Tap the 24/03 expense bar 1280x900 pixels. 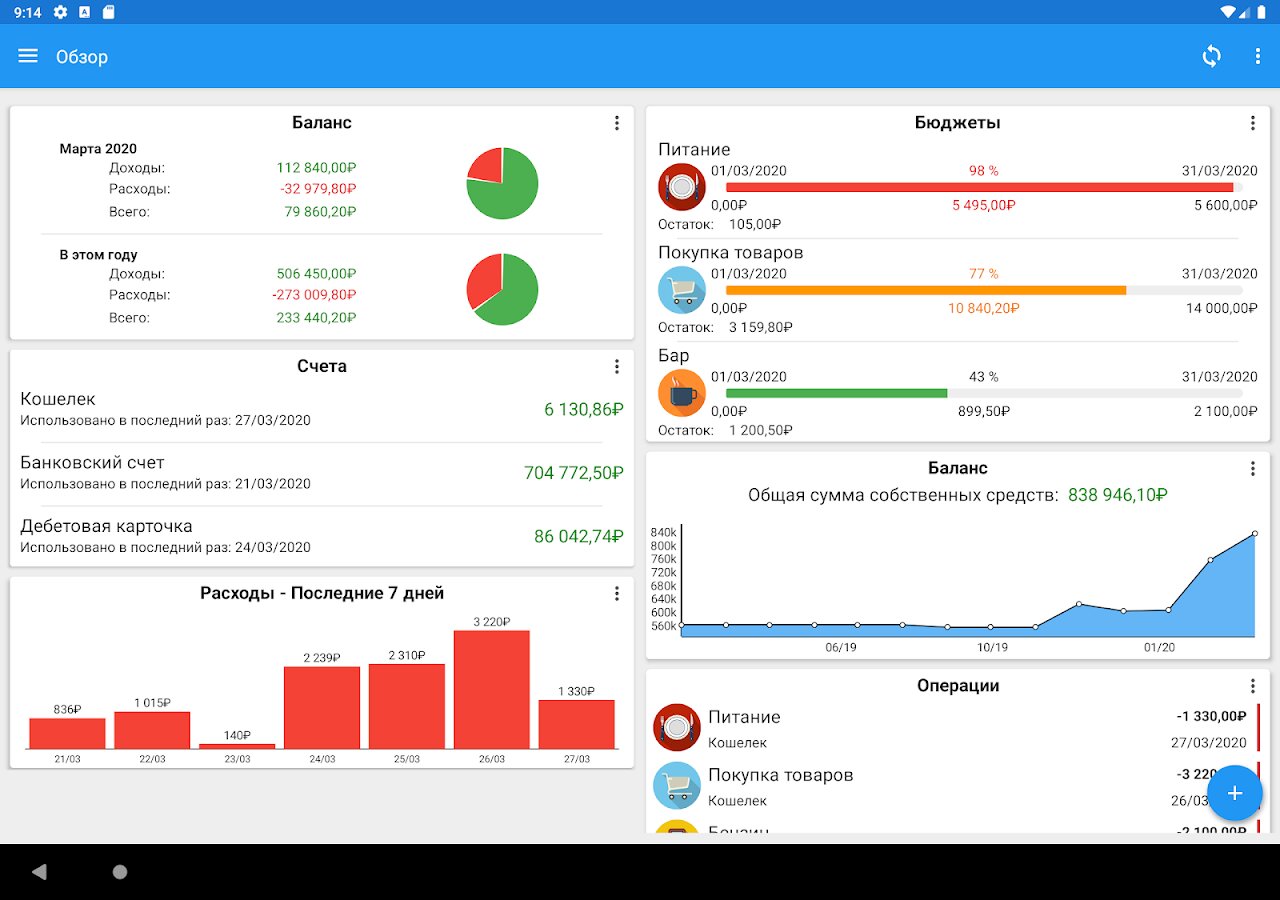322,707
